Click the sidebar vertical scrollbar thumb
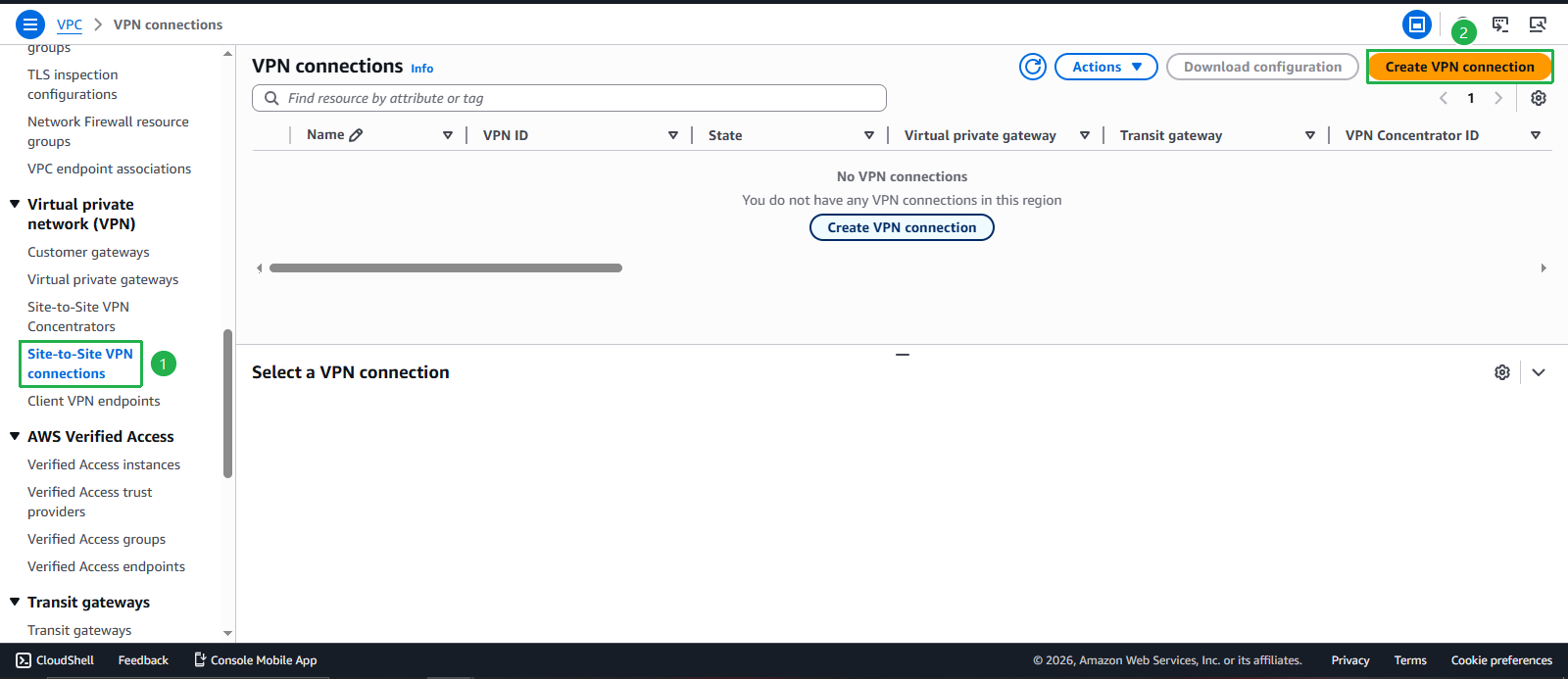 click(x=228, y=404)
